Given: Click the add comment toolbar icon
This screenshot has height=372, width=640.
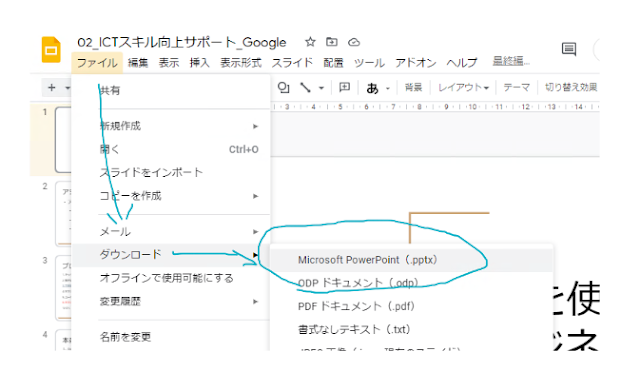Looking at the screenshot, I should point(344,87).
